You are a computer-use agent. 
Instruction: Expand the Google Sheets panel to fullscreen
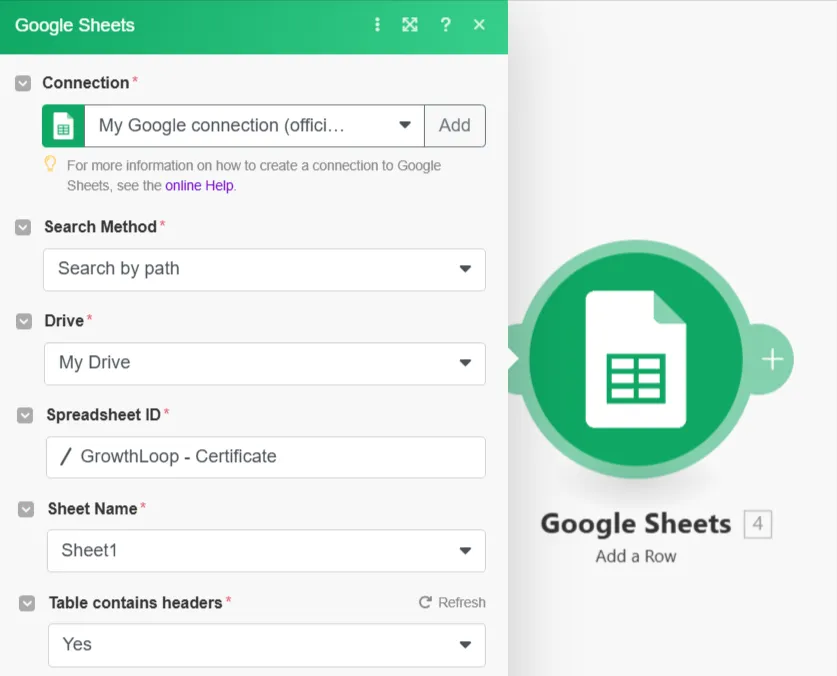click(x=409, y=25)
